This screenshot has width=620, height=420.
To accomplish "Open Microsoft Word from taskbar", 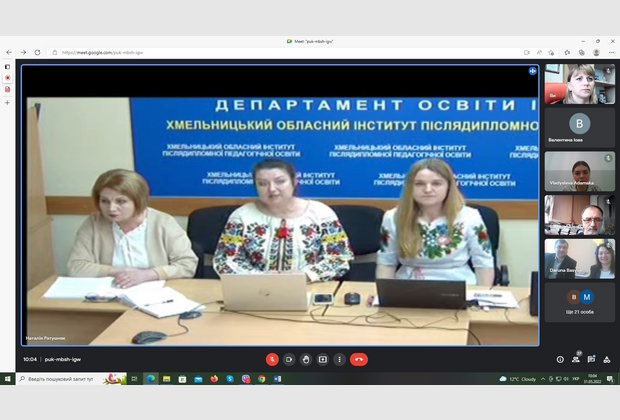I will coord(277,379).
